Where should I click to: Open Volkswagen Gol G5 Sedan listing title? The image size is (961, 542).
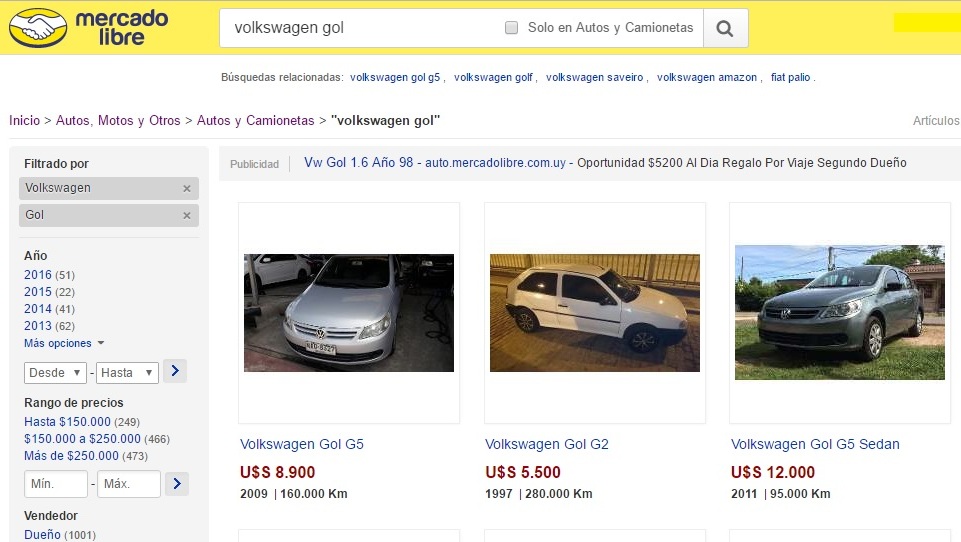(815, 444)
